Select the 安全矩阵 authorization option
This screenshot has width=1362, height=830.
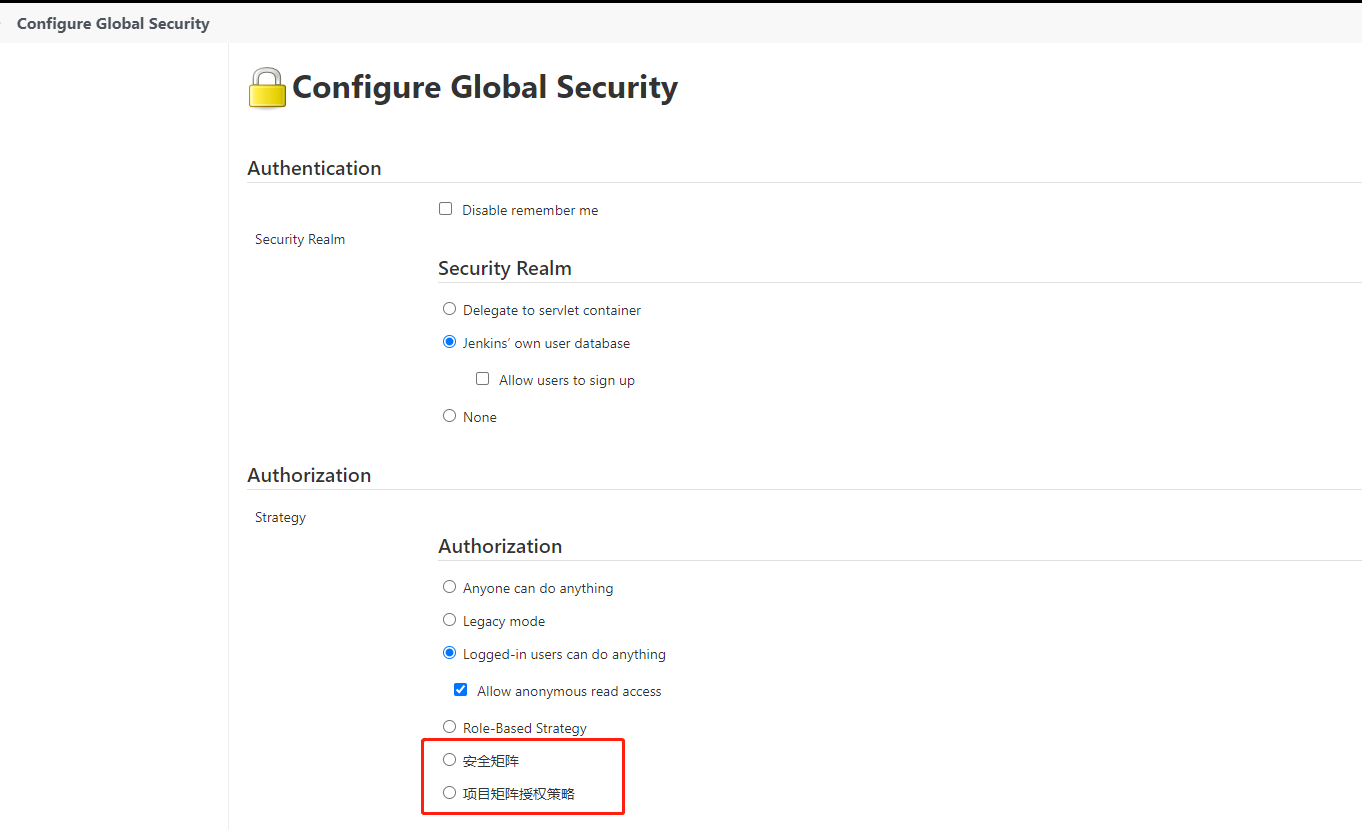click(449, 759)
